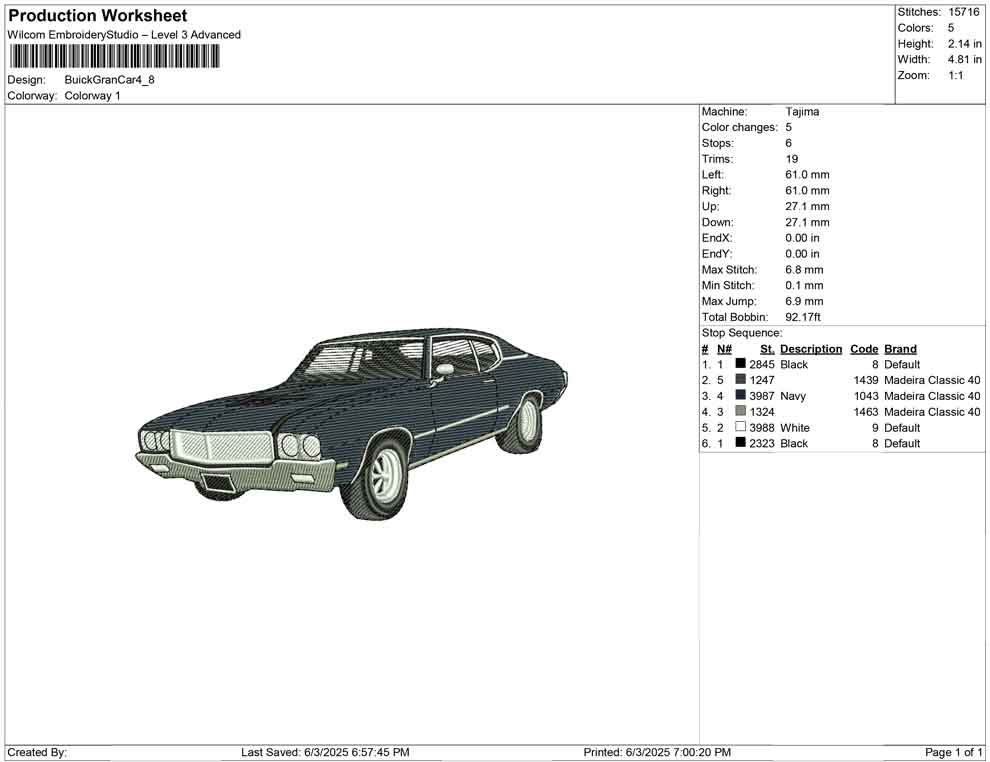The image size is (990, 762).
Task: Click the Machine value Tajima
Action: coord(802,112)
